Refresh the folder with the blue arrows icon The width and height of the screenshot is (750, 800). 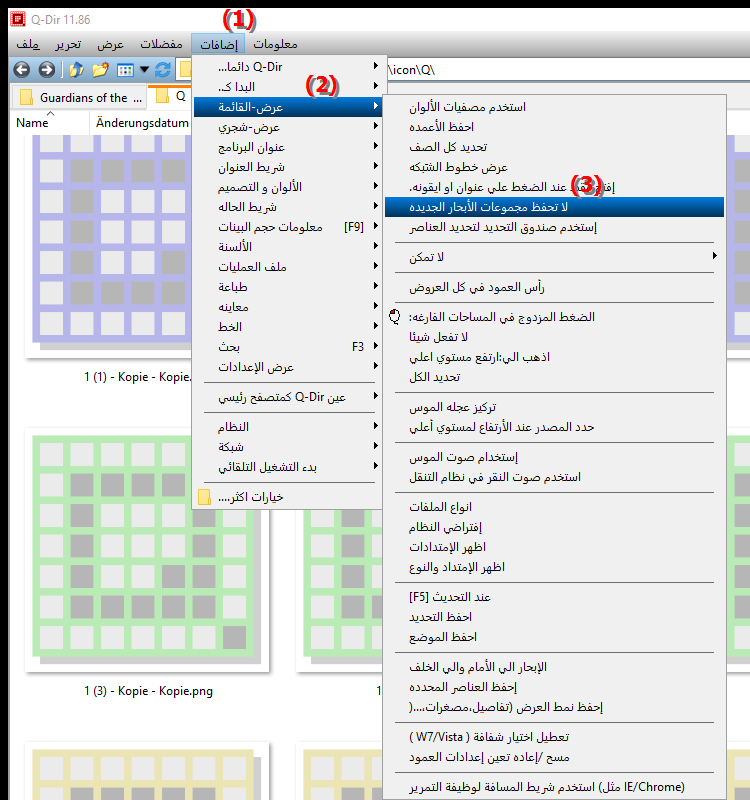[163, 69]
